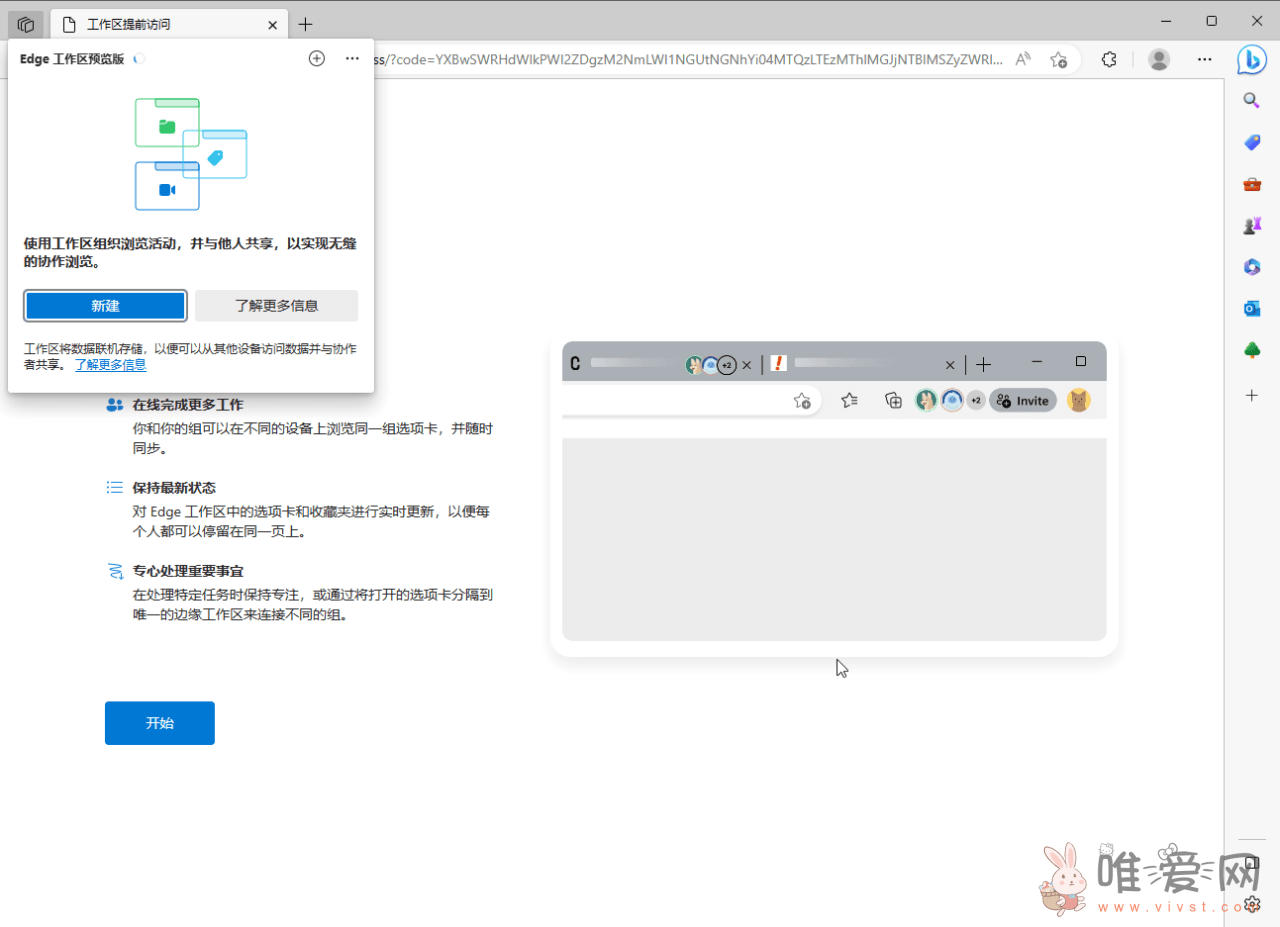Open the user profile avatar
Viewport: 1280px width, 927px height.
[1159, 60]
